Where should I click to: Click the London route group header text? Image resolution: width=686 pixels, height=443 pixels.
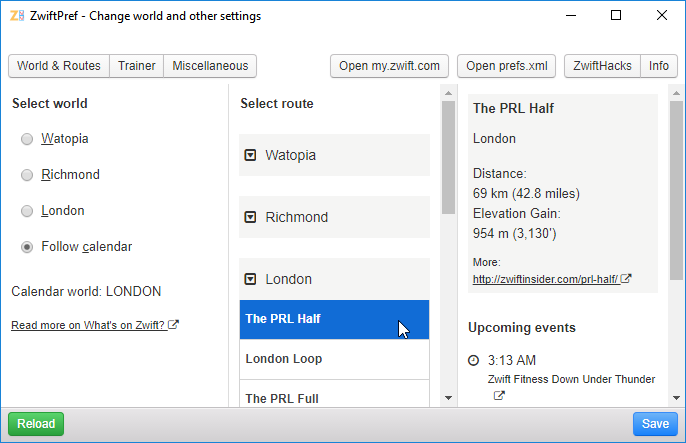pos(289,279)
